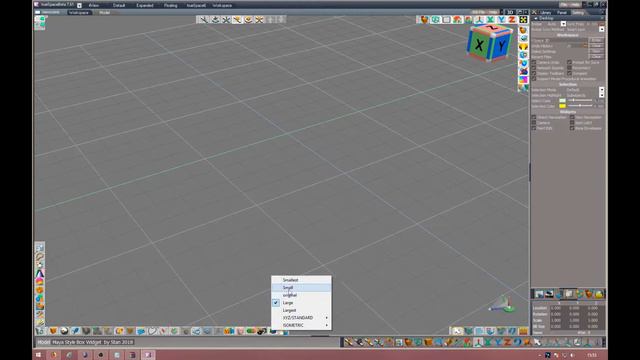Open the Default layout menu item
This screenshot has width=640, height=360.
(x=119, y=5)
